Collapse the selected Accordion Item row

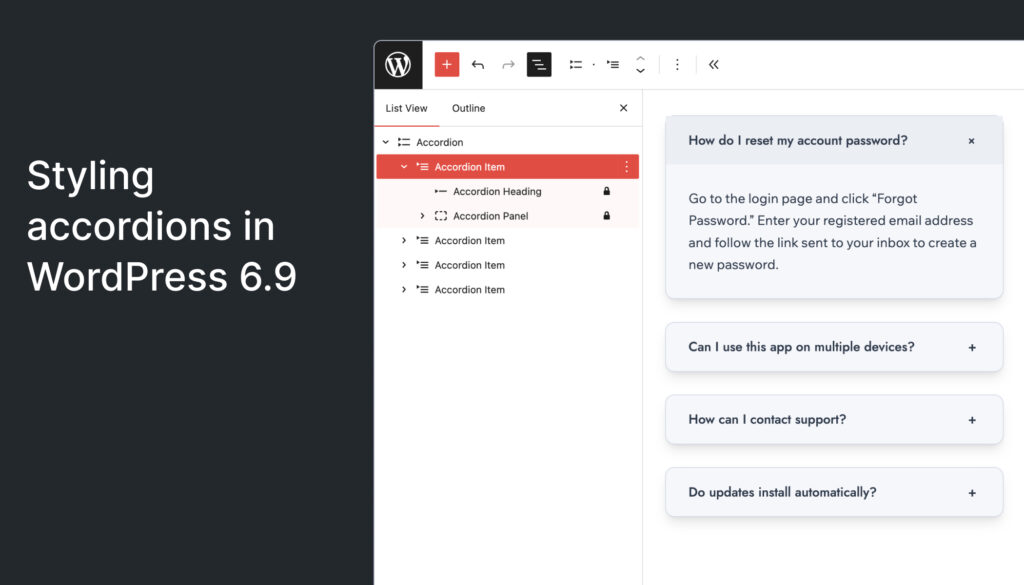coord(404,167)
